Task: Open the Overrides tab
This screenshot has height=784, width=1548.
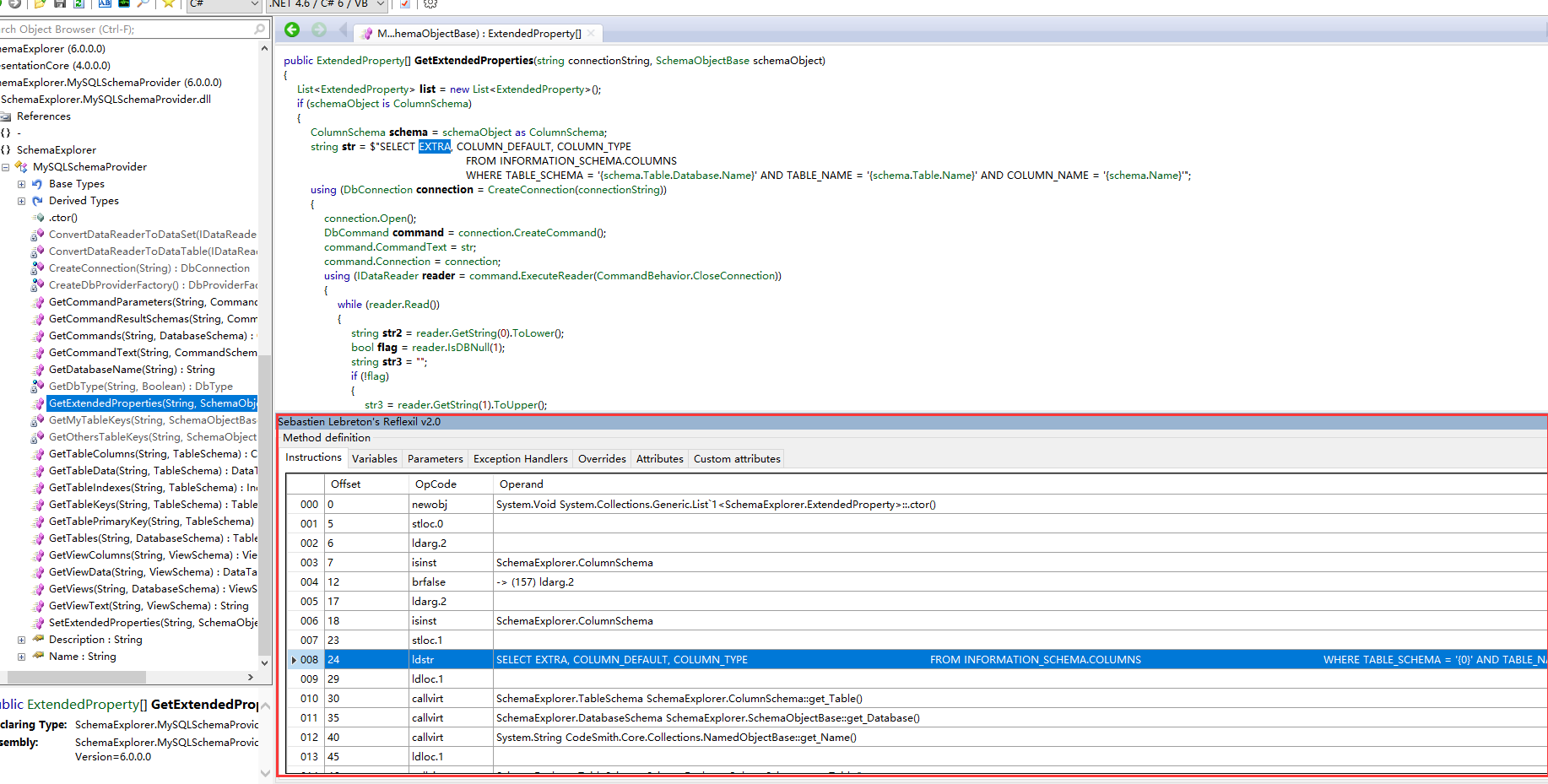Action: [602, 459]
